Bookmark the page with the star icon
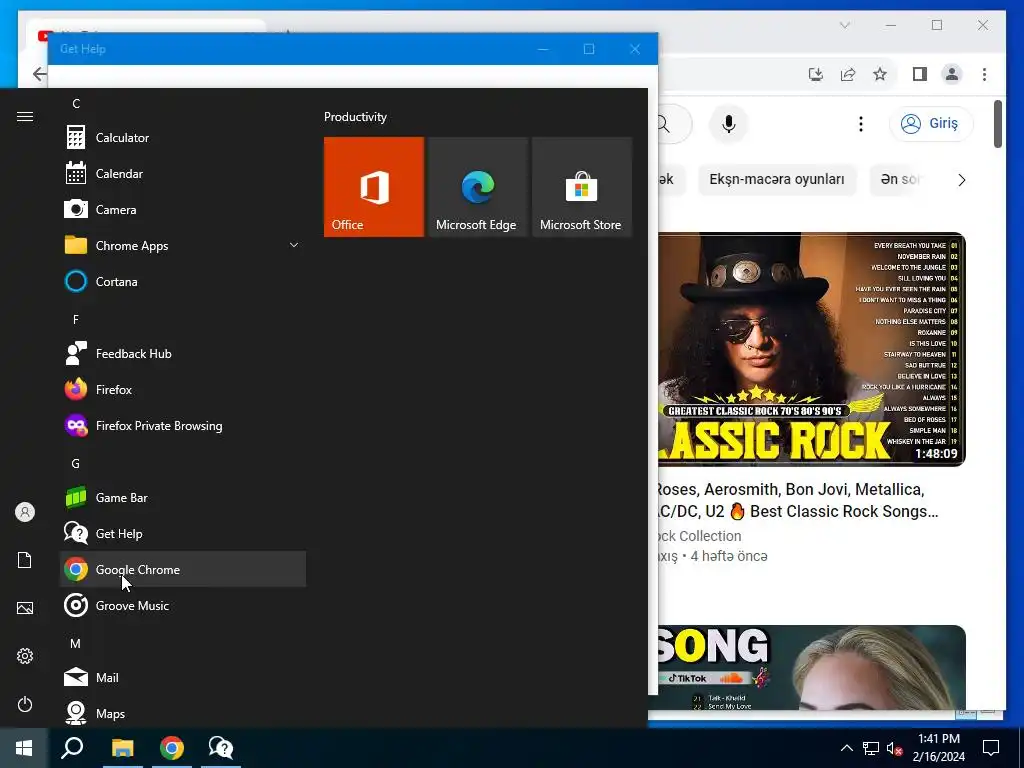The image size is (1024, 768). 880,74
